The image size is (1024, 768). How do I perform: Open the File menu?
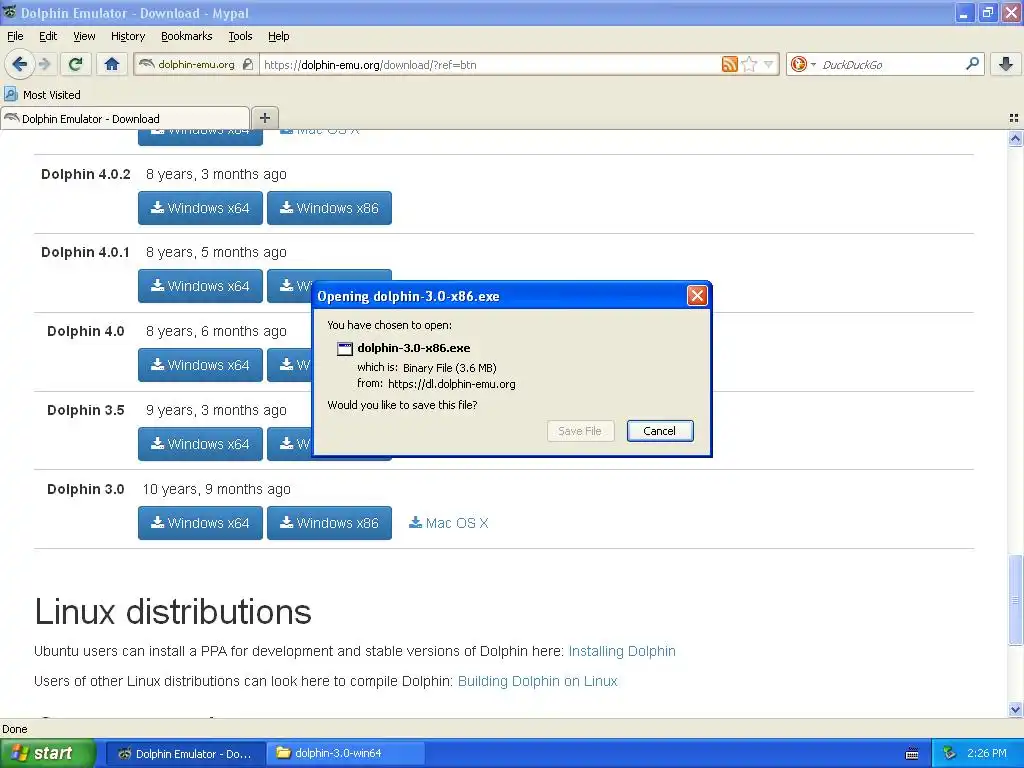[x=15, y=36]
